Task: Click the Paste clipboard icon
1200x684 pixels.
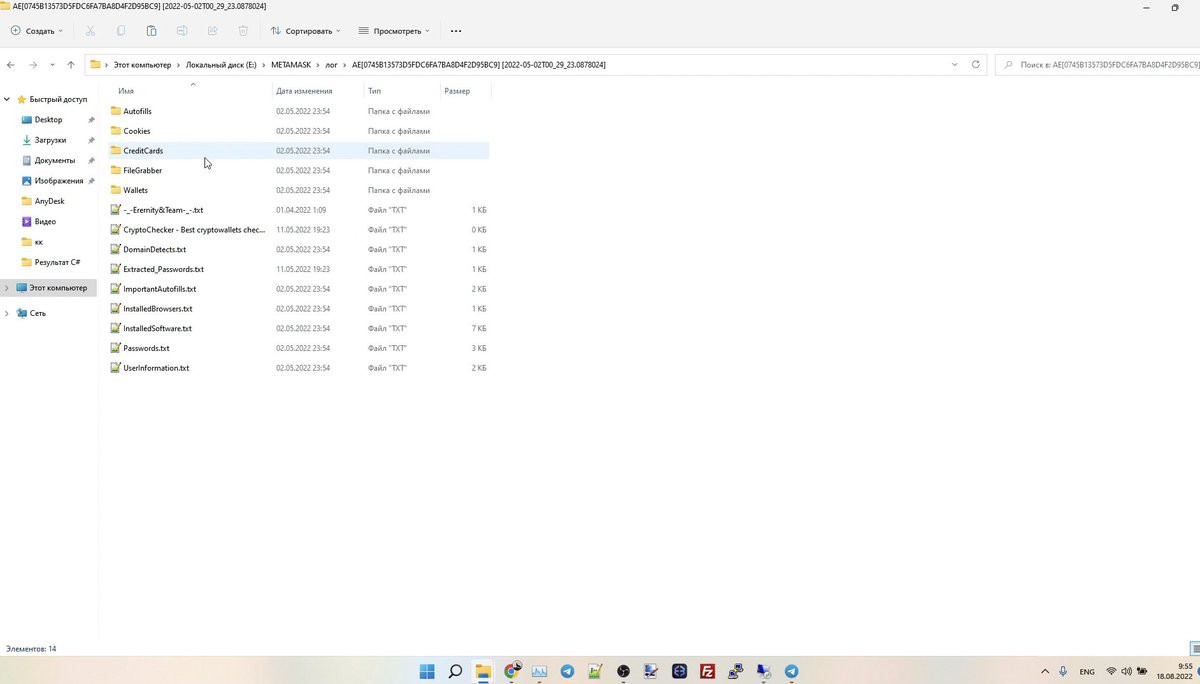Action: click(x=151, y=31)
